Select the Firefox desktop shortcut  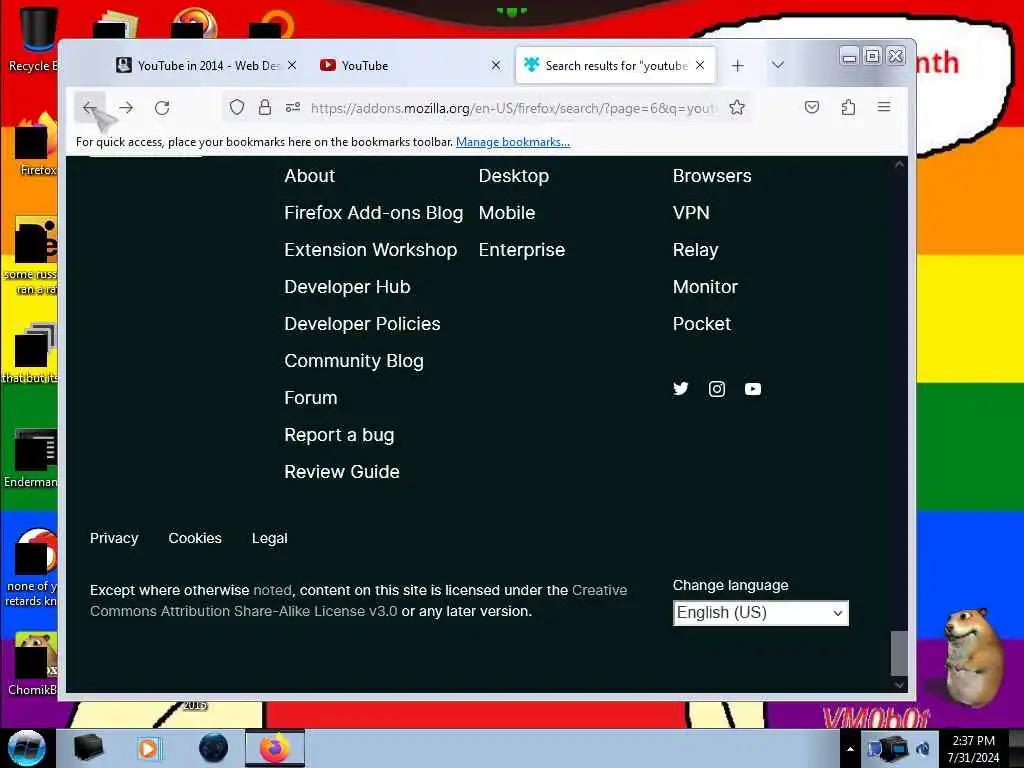36,144
